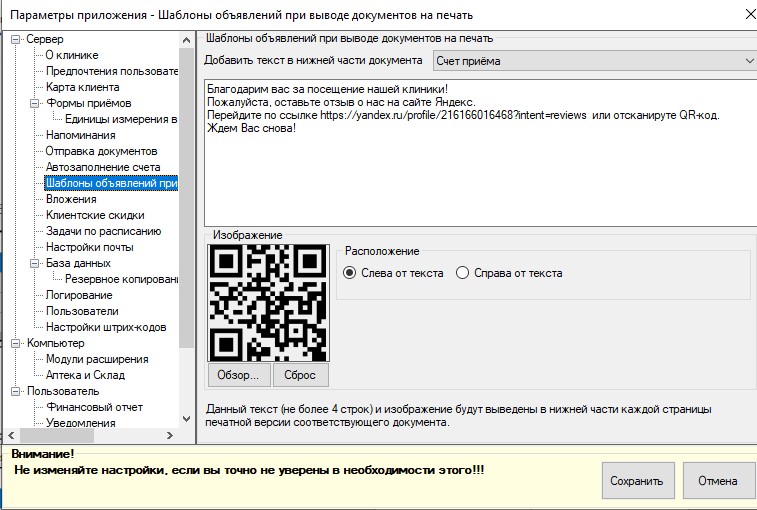Open the Счет приёма document dropdown
The height and width of the screenshot is (510, 757).
pos(595,61)
